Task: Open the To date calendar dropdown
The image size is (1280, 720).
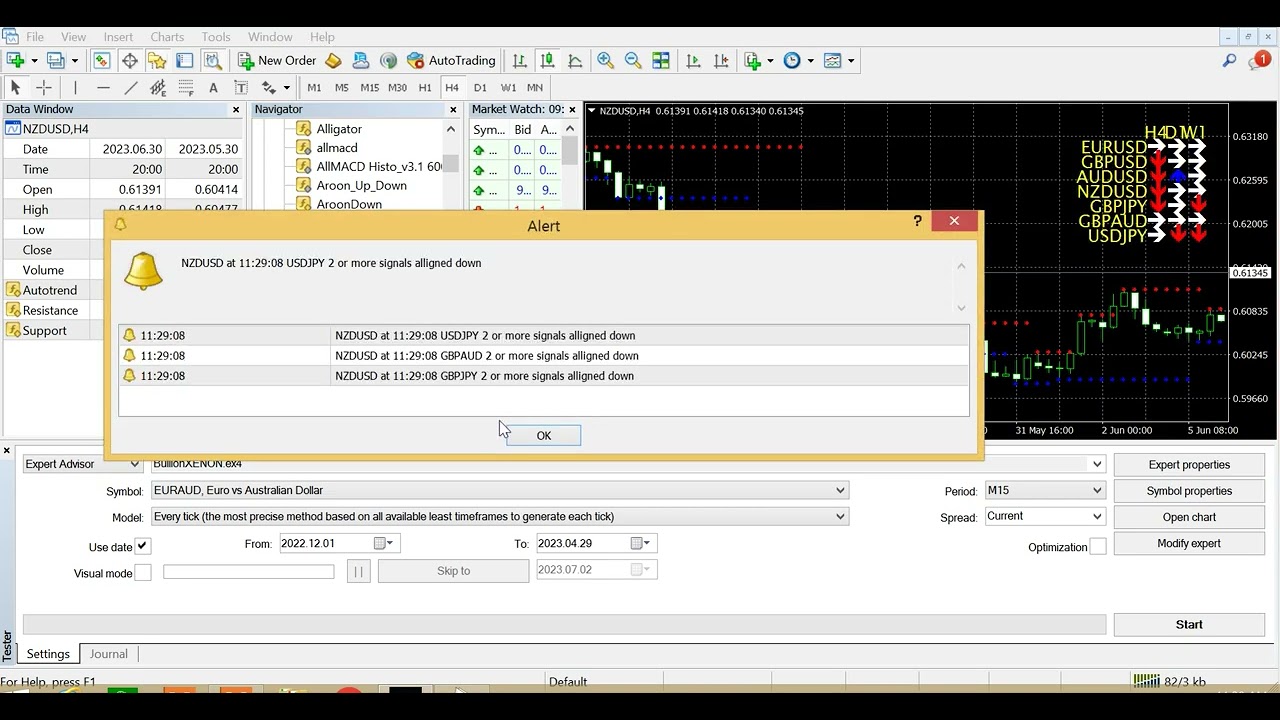Action: (x=641, y=543)
